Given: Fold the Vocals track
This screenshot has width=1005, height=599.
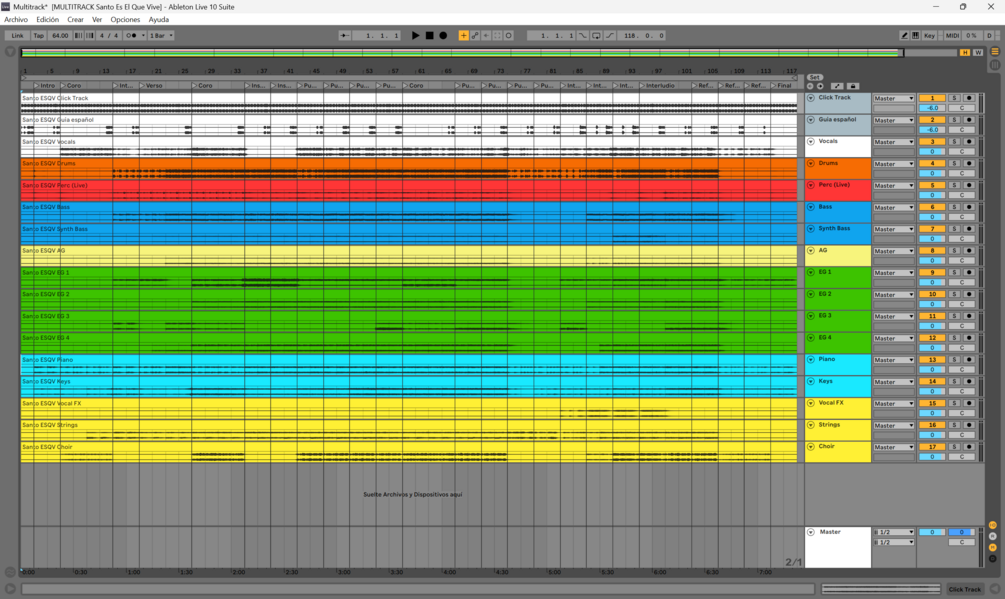Looking at the screenshot, I should point(811,142).
